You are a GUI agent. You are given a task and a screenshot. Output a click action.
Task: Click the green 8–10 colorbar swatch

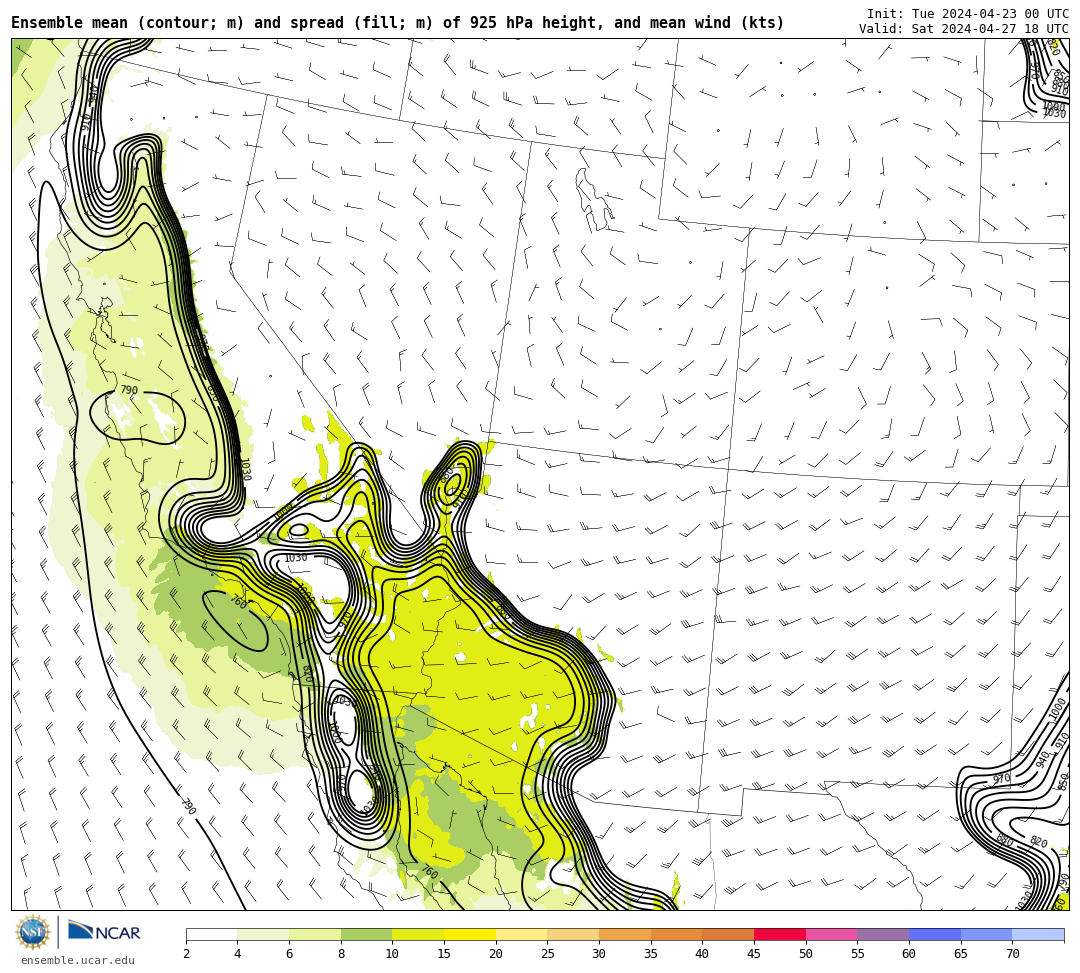366,934
